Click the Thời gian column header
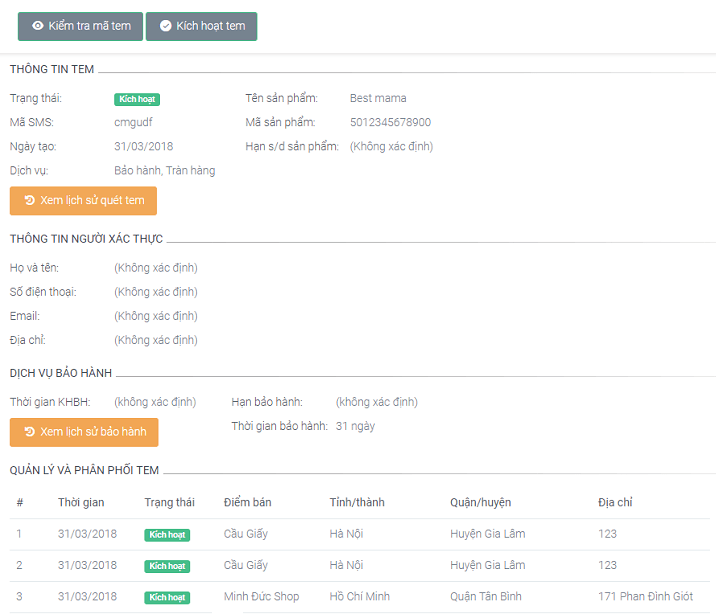 [x=81, y=502]
